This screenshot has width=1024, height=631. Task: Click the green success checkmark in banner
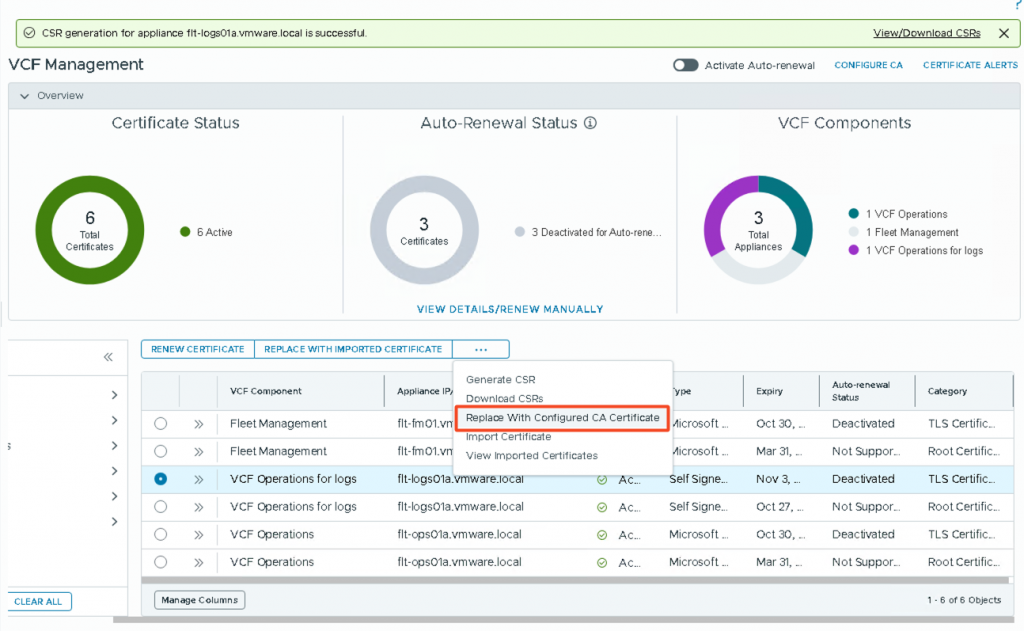tap(29, 33)
